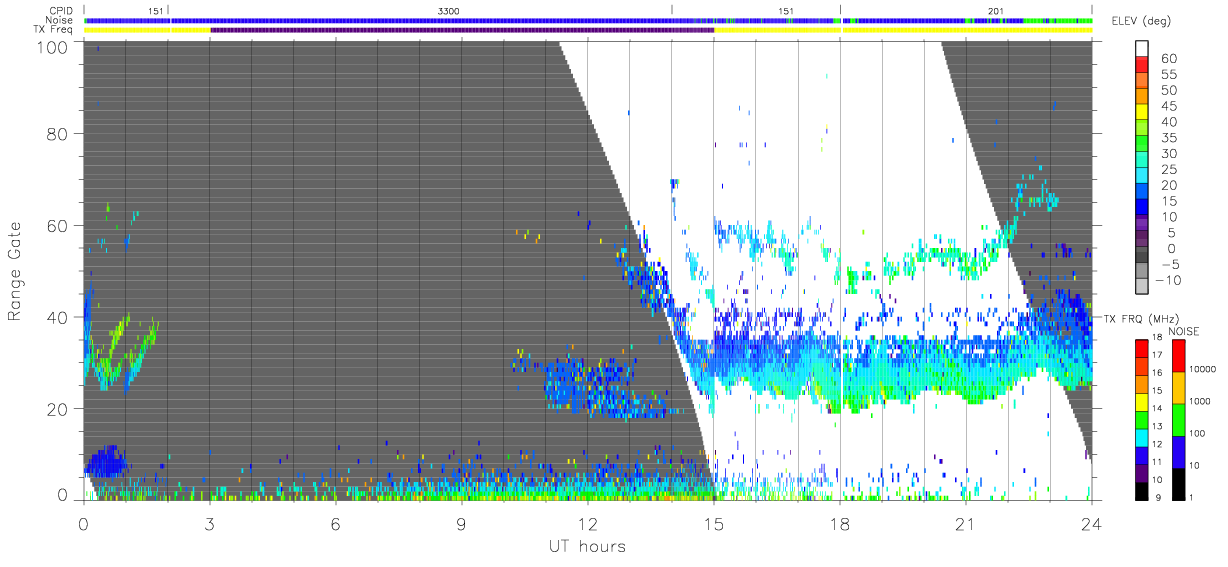Click the 60 tick on the Range Gate axis
Screen dimensions: 1228x567
tap(56, 225)
